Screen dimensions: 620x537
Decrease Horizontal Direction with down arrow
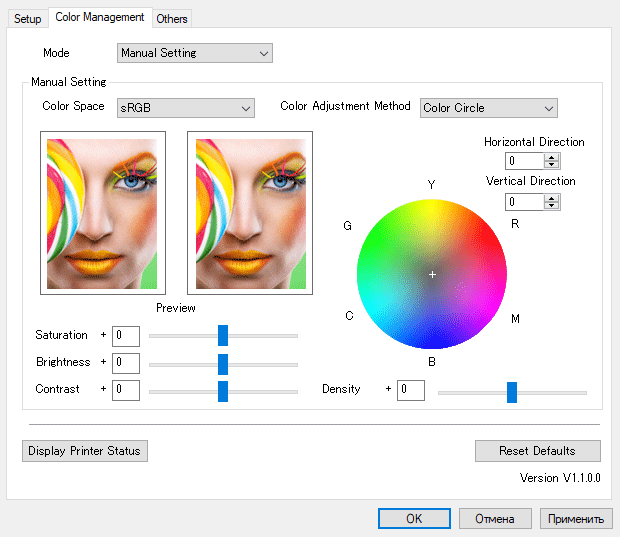click(552, 164)
